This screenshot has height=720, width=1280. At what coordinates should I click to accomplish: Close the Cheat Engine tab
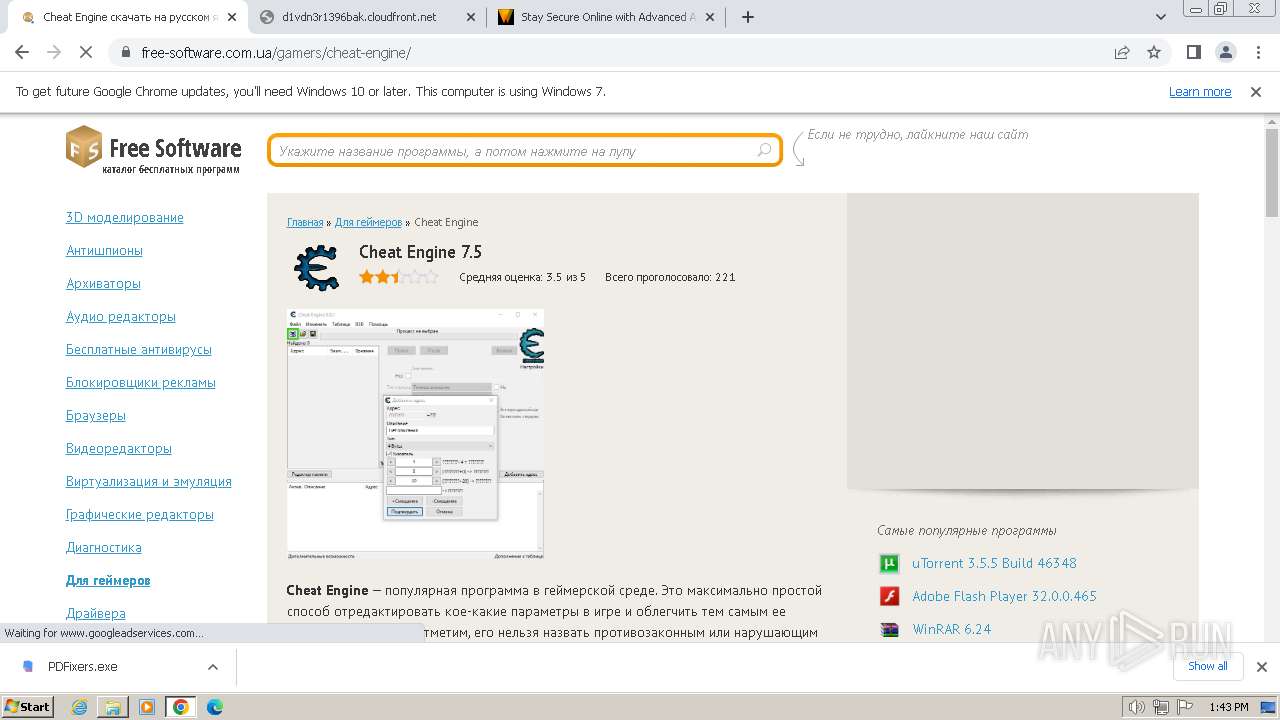click(231, 17)
